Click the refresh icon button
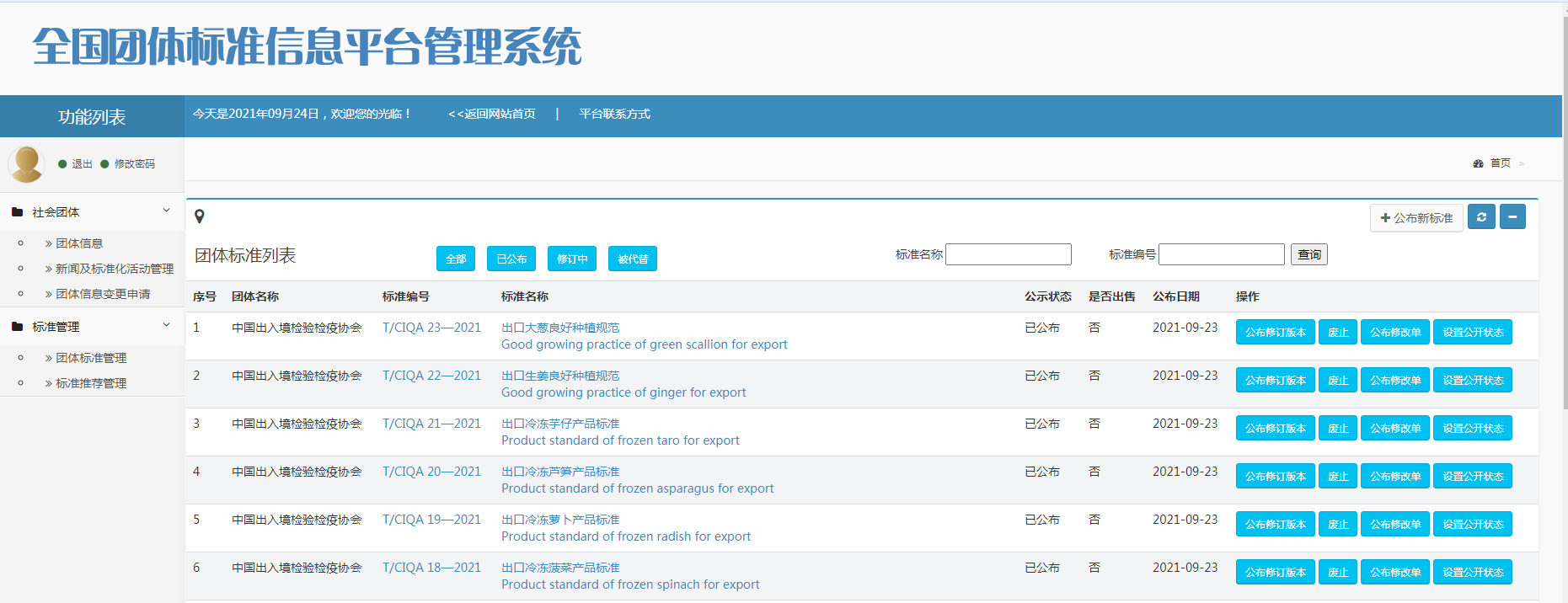The image size is (1568, 603). 1481,217
